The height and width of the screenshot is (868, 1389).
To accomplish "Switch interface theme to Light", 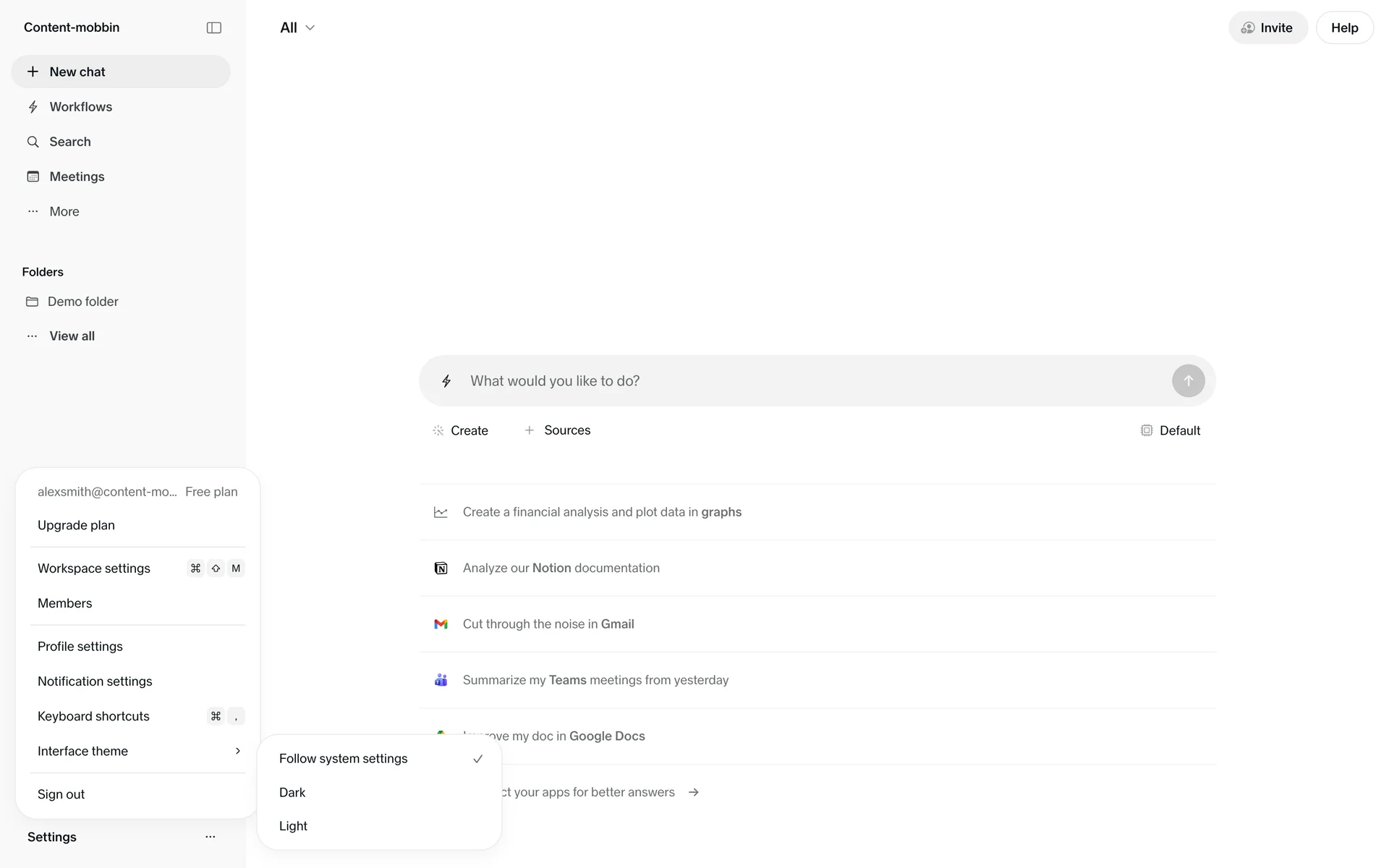I will [293, 826].
